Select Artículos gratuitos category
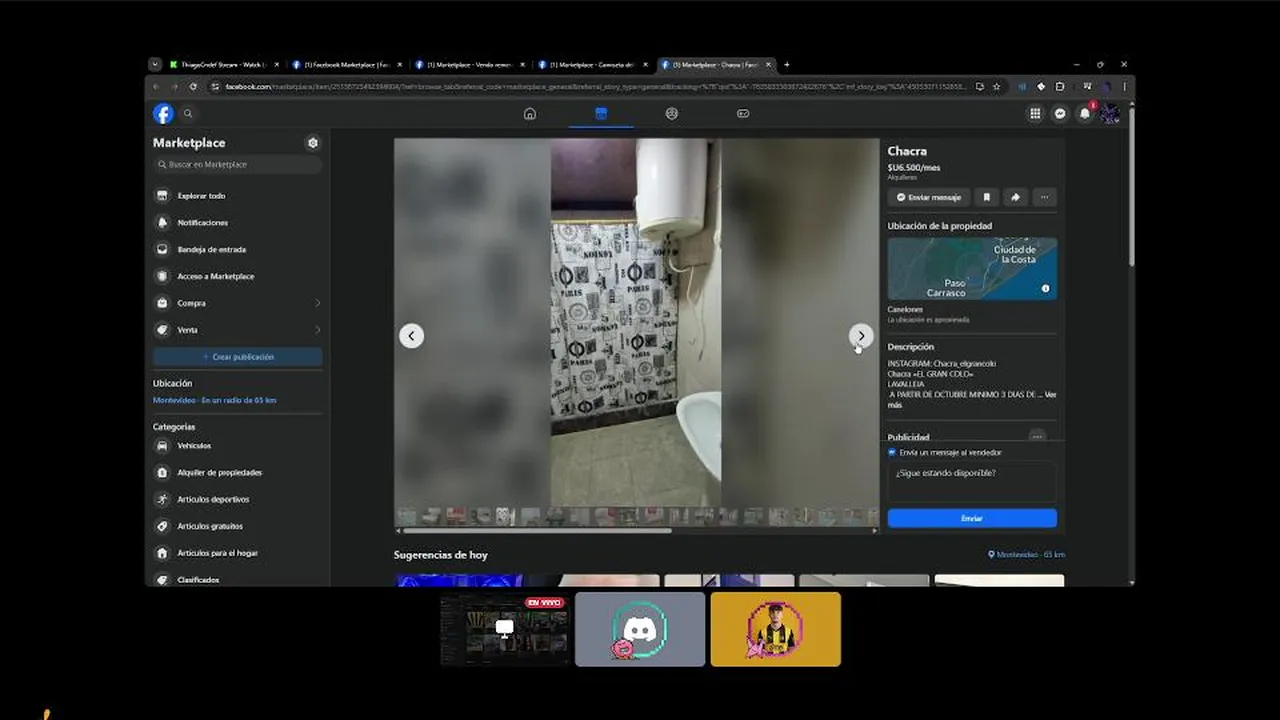The height and width of the screenshot is (720, 1280). [x=238, y=526]
